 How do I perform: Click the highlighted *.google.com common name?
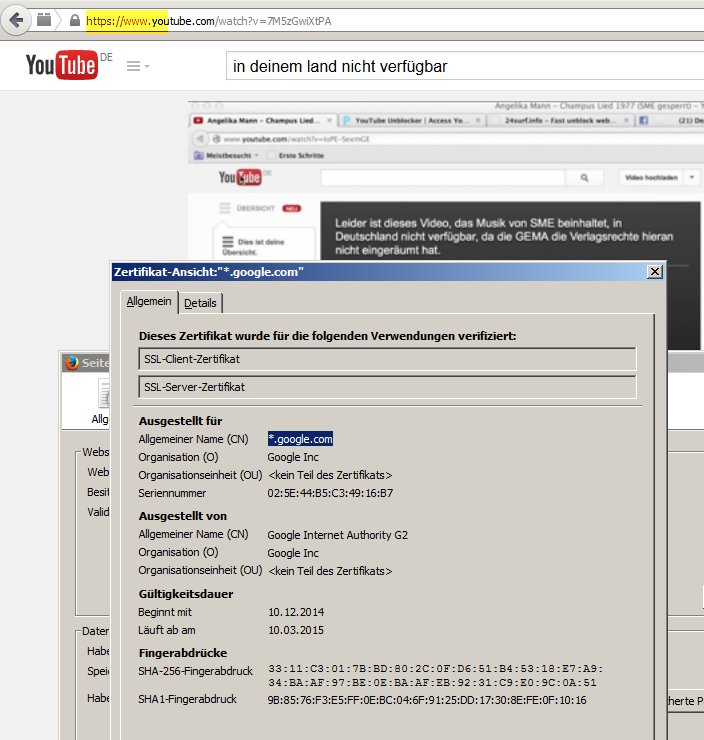pyautogui.click(x=301, y=439)
